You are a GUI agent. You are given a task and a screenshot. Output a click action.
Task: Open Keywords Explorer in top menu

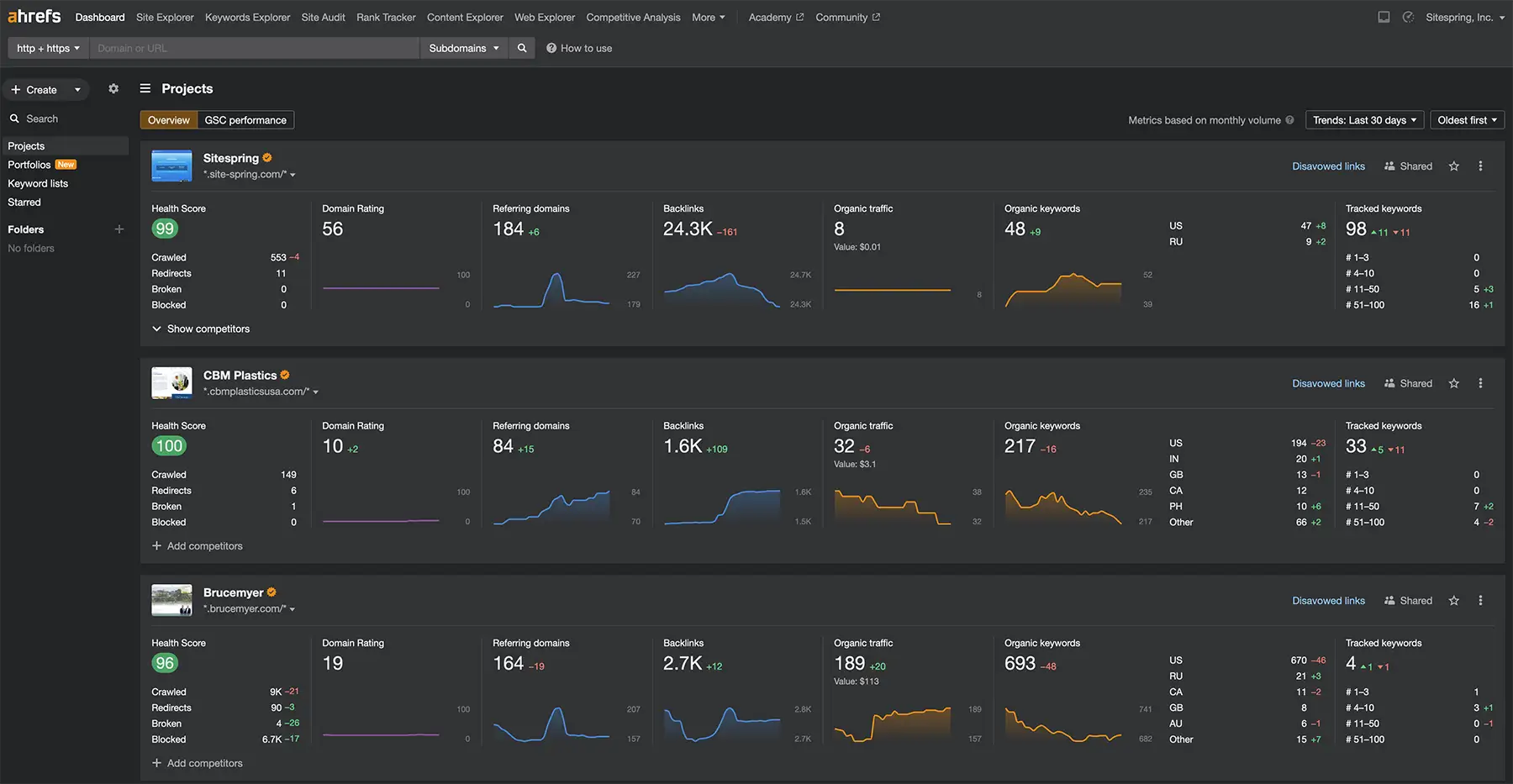[247, 17]
